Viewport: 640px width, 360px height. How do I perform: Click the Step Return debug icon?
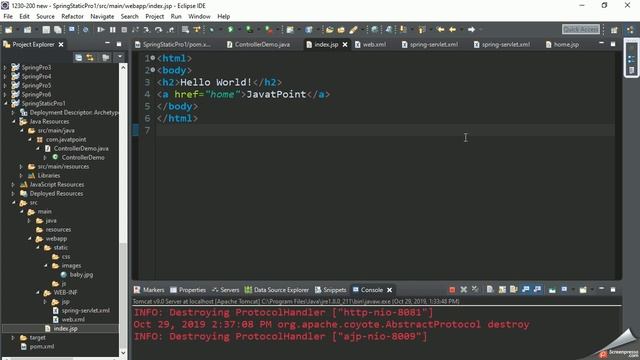[x=171, y=29]
